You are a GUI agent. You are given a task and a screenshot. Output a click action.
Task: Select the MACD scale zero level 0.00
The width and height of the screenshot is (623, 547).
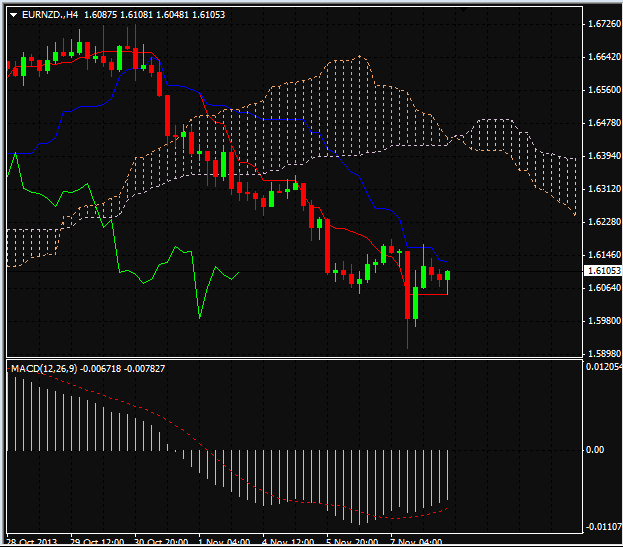[595, 450]
